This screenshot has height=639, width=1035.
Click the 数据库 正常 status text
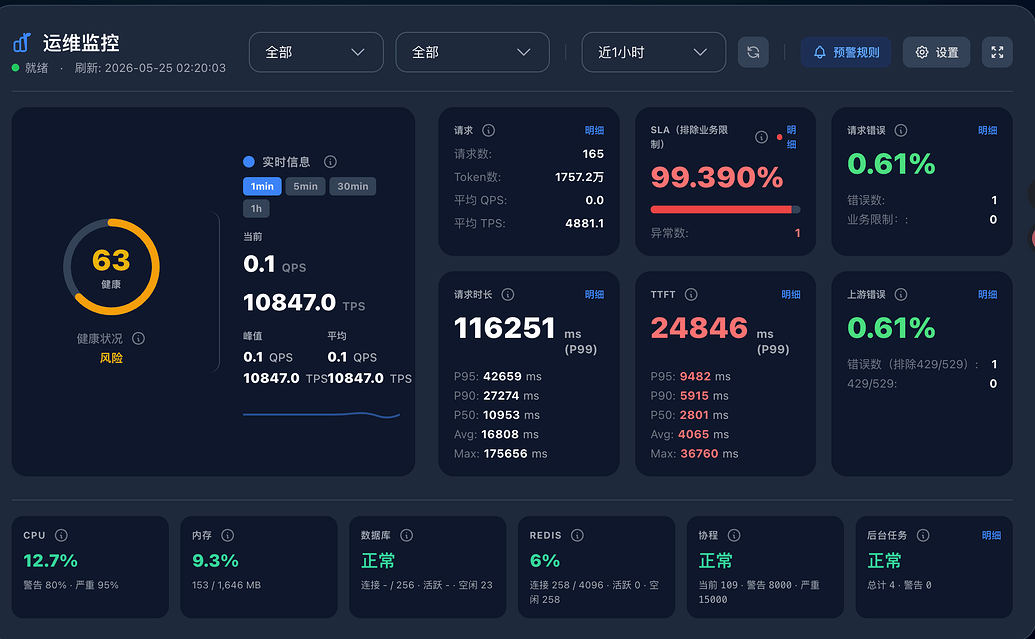click(x=378, y=561)
